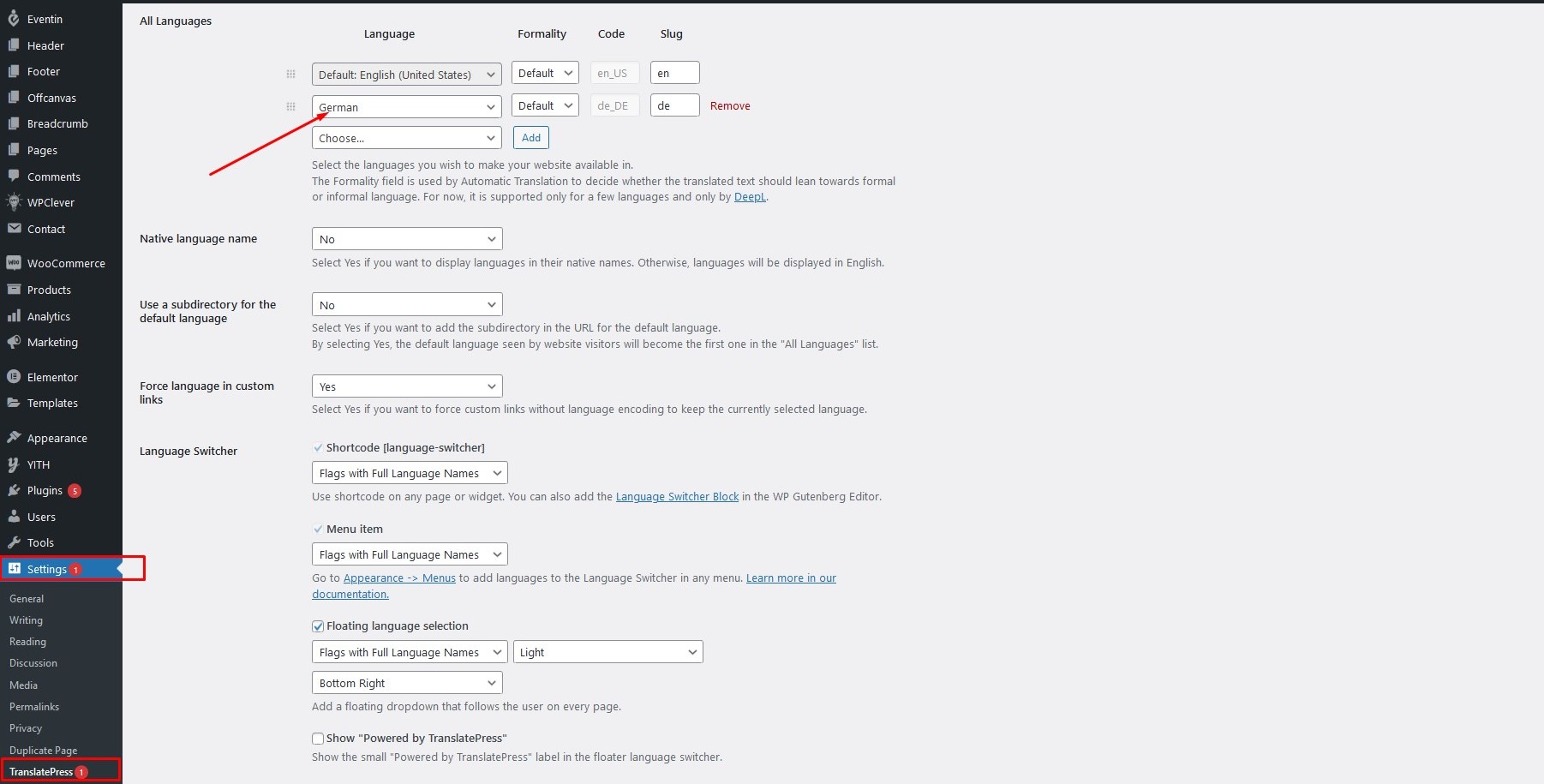Image resolution: width=1544 pixels, height=784 pixels.
Task: Expand the Bottom Right position dropdown
Action: [407, 683]
